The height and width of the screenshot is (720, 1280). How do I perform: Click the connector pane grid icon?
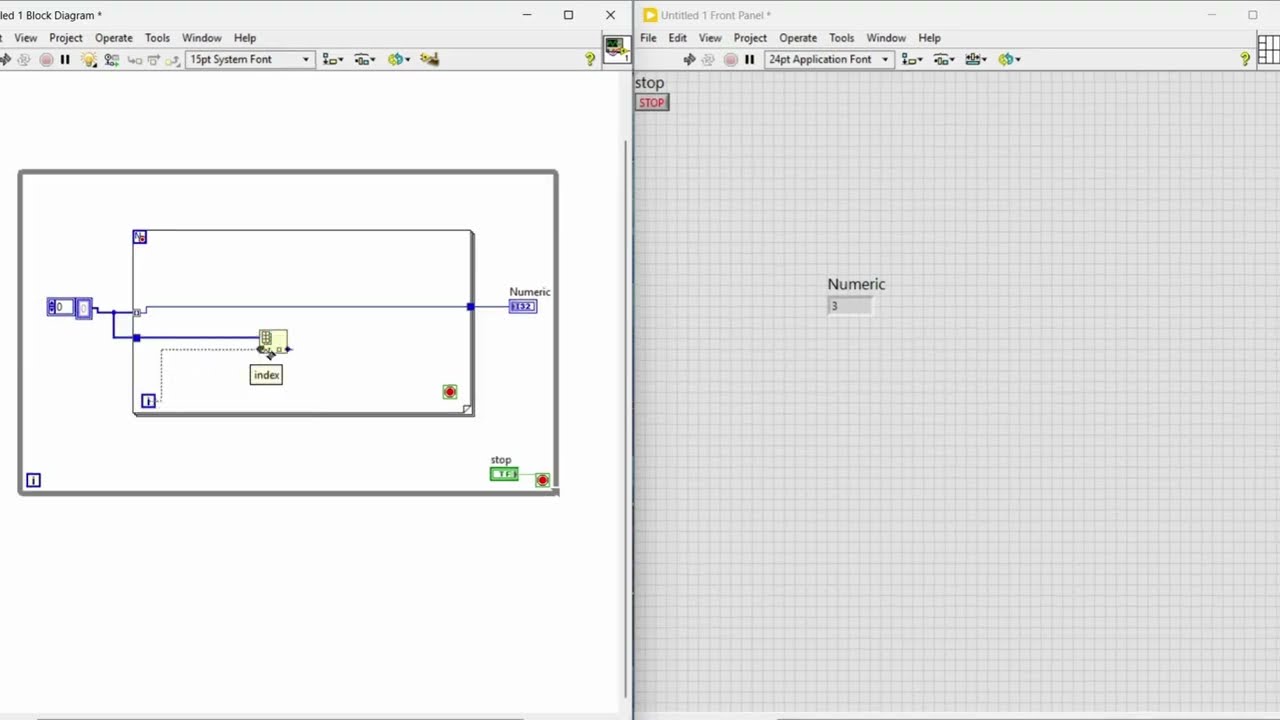pyautogui.click(x=1268, y=49)
